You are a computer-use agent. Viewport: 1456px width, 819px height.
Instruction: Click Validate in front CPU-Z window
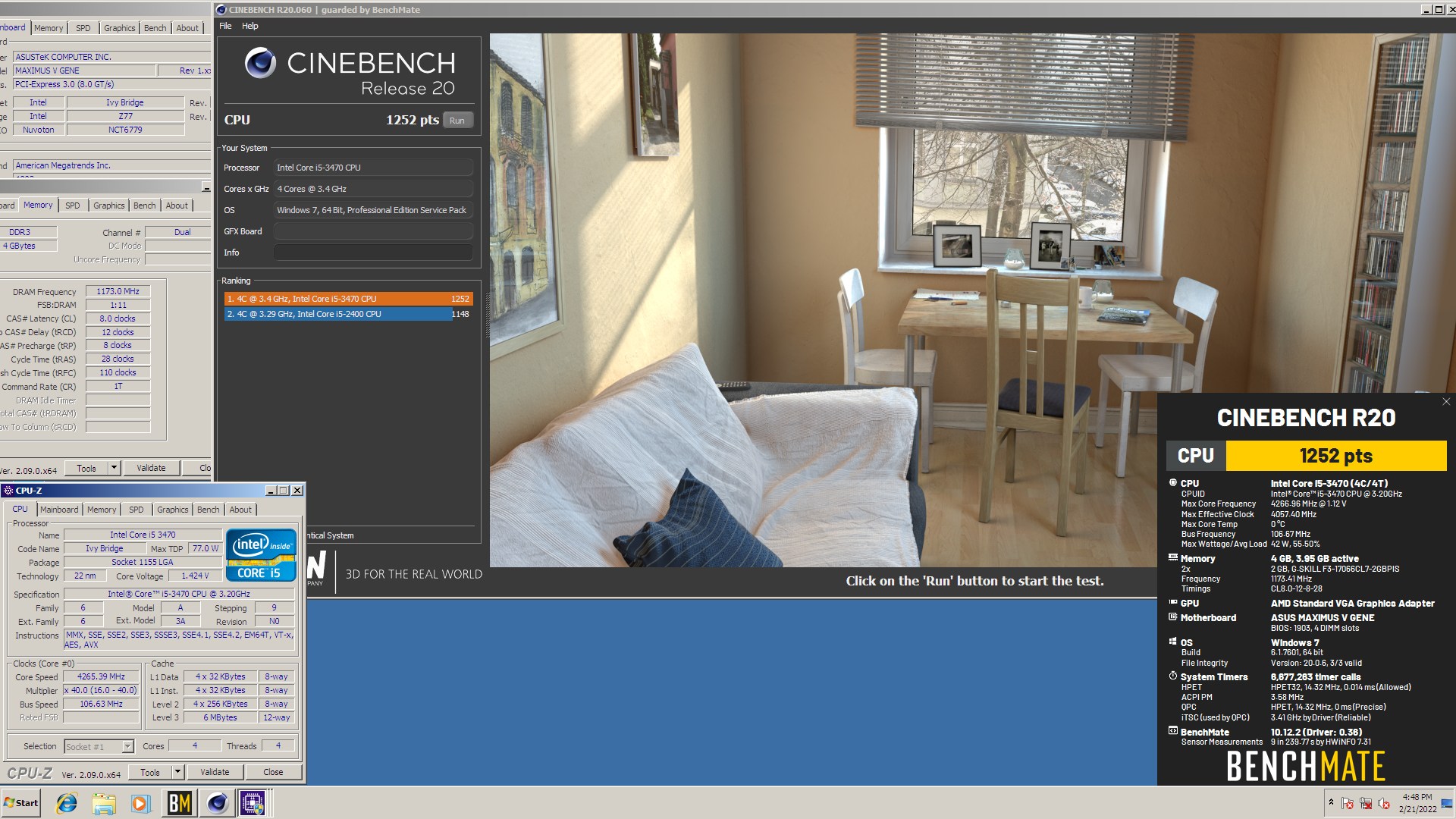tap(215, 773)
